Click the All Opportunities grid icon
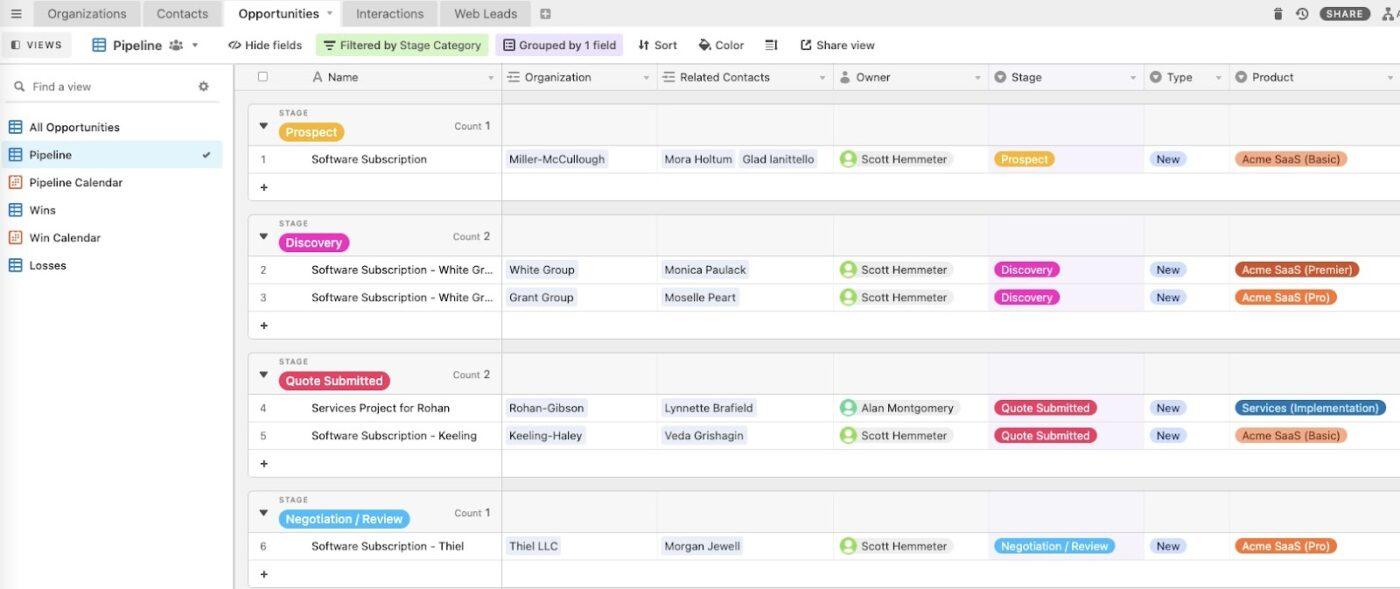The height and width of the screenshot is (589, 1400). (x=15, y=127)
